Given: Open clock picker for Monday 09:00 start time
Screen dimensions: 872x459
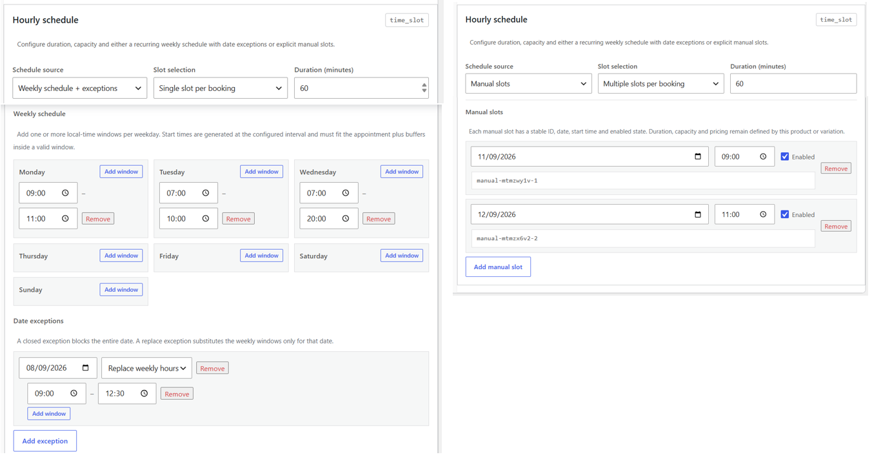Looking at the screenshot, I should click(x=65, y=193).
